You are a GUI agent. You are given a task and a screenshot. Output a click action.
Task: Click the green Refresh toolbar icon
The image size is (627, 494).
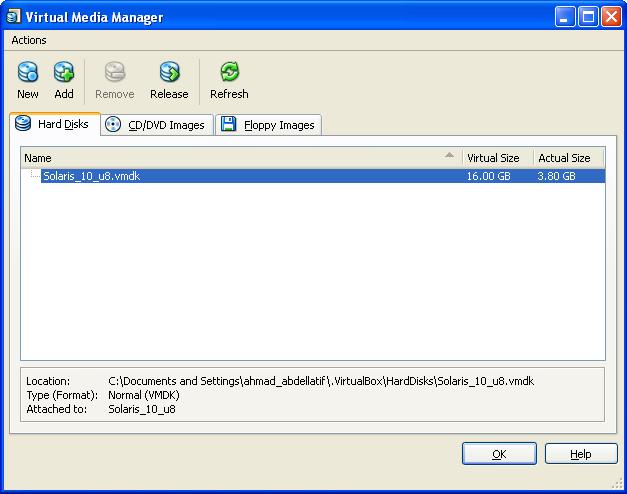(230, 72)
